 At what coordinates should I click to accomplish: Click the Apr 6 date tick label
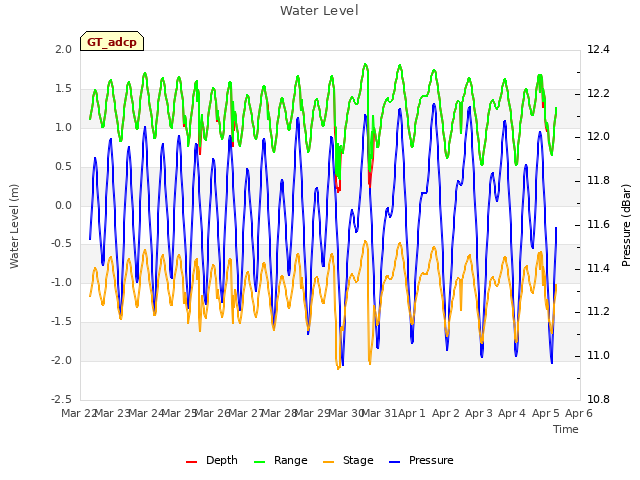[578, 413]
